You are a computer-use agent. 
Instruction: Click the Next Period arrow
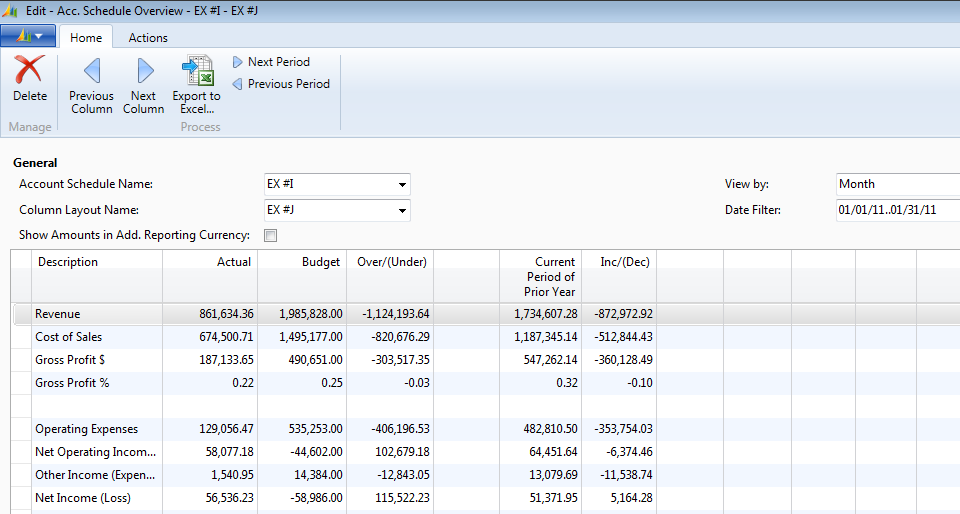coord(238,62)
